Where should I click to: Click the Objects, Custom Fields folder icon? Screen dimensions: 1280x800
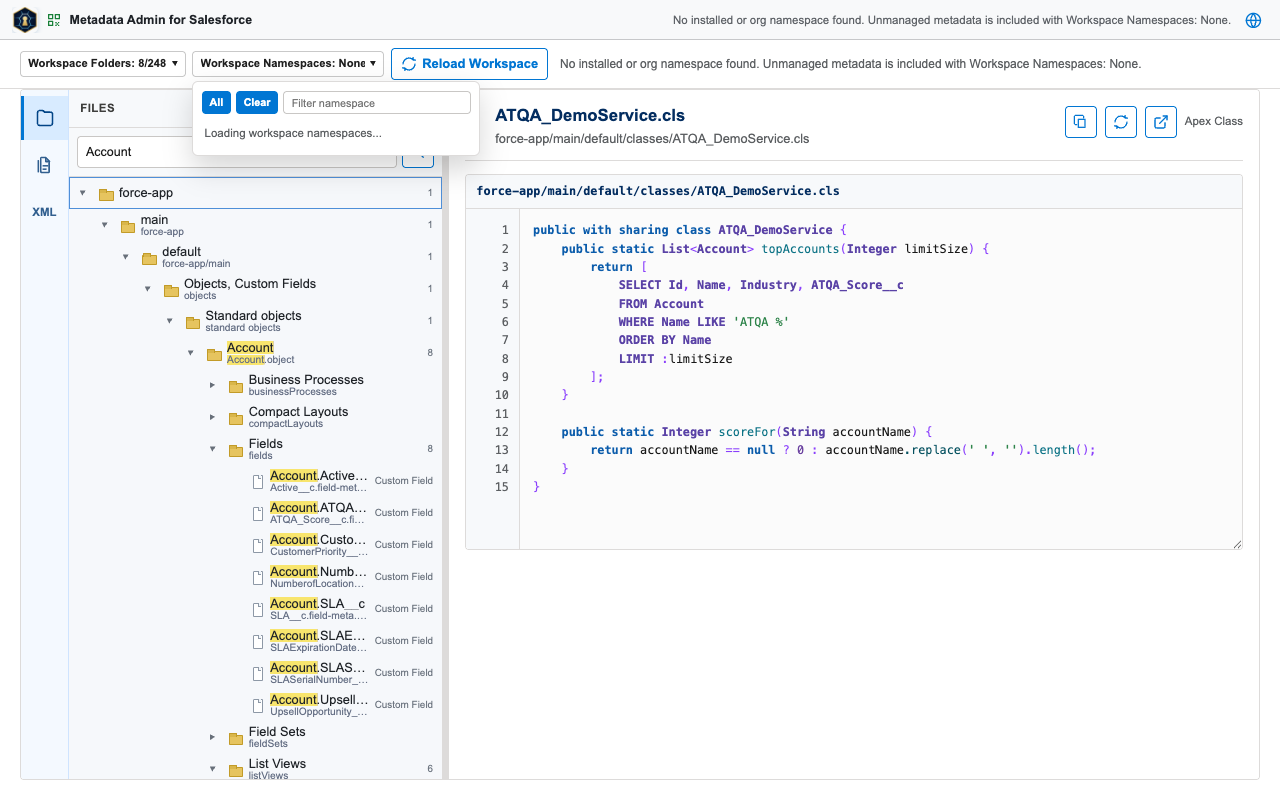pos(172,290)
